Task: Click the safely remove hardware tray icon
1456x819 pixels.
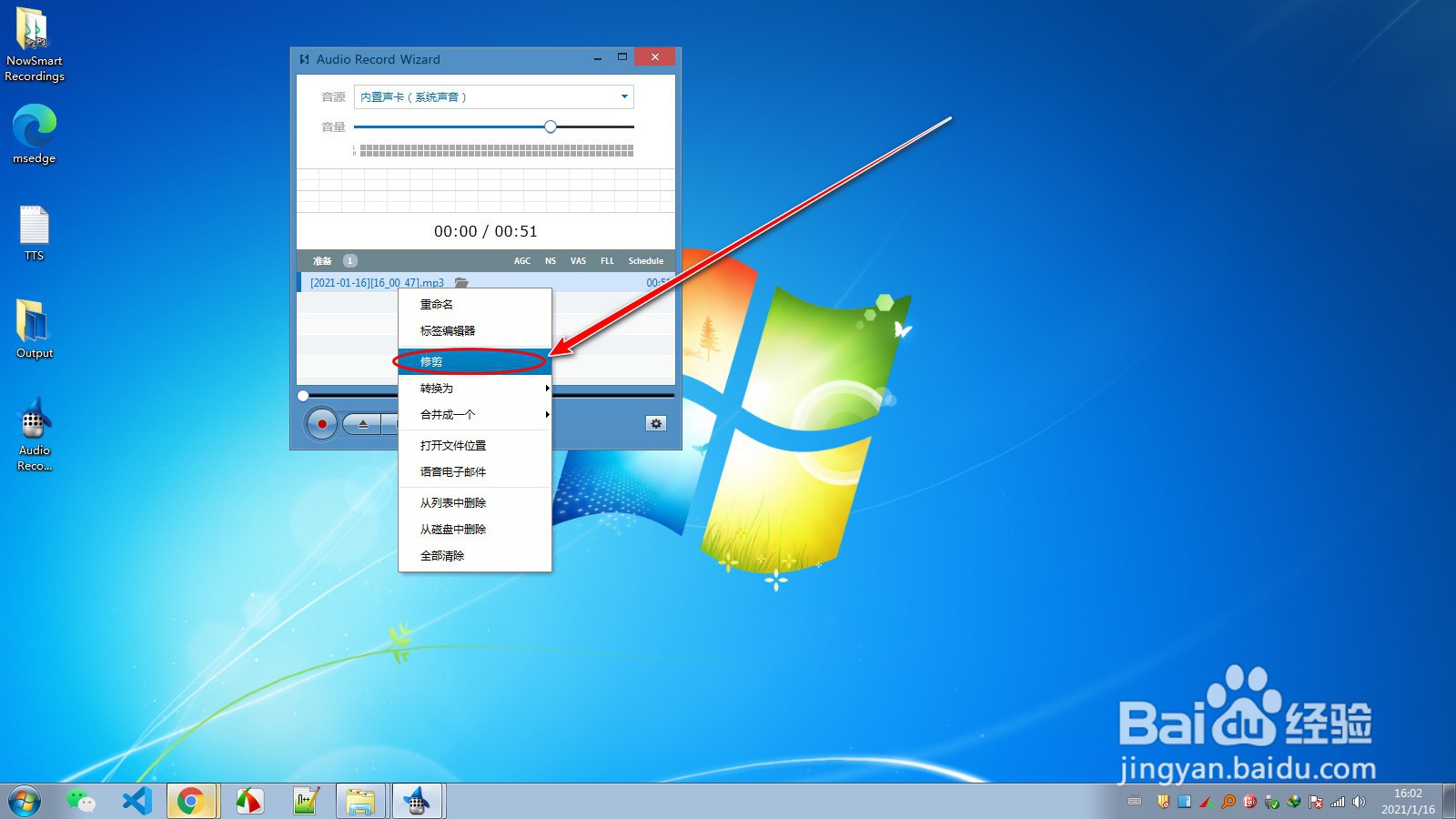Action: click(x=1272, y=802)
